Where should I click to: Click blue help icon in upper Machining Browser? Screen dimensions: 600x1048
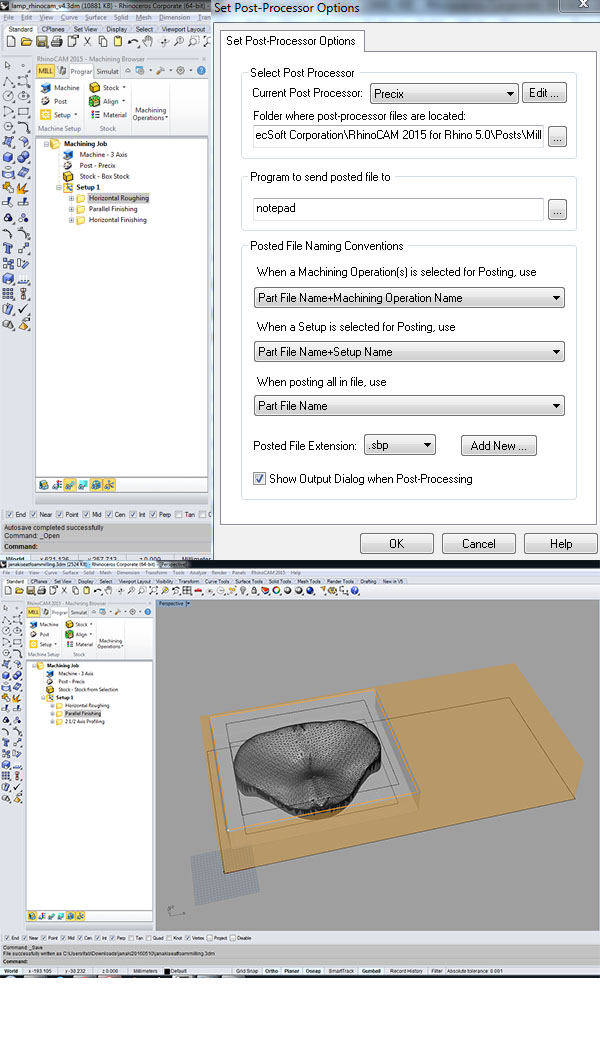click(201, 70)
